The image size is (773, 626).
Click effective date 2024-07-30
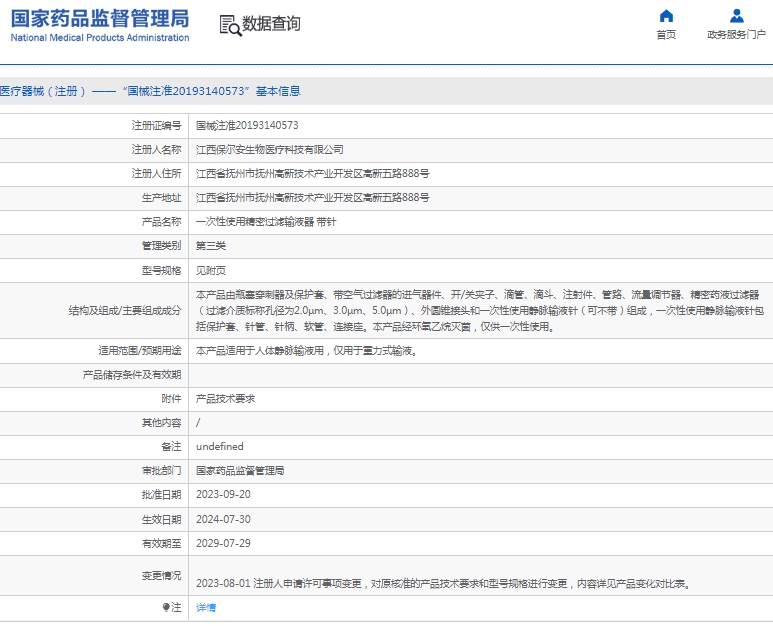click(223, 520)
